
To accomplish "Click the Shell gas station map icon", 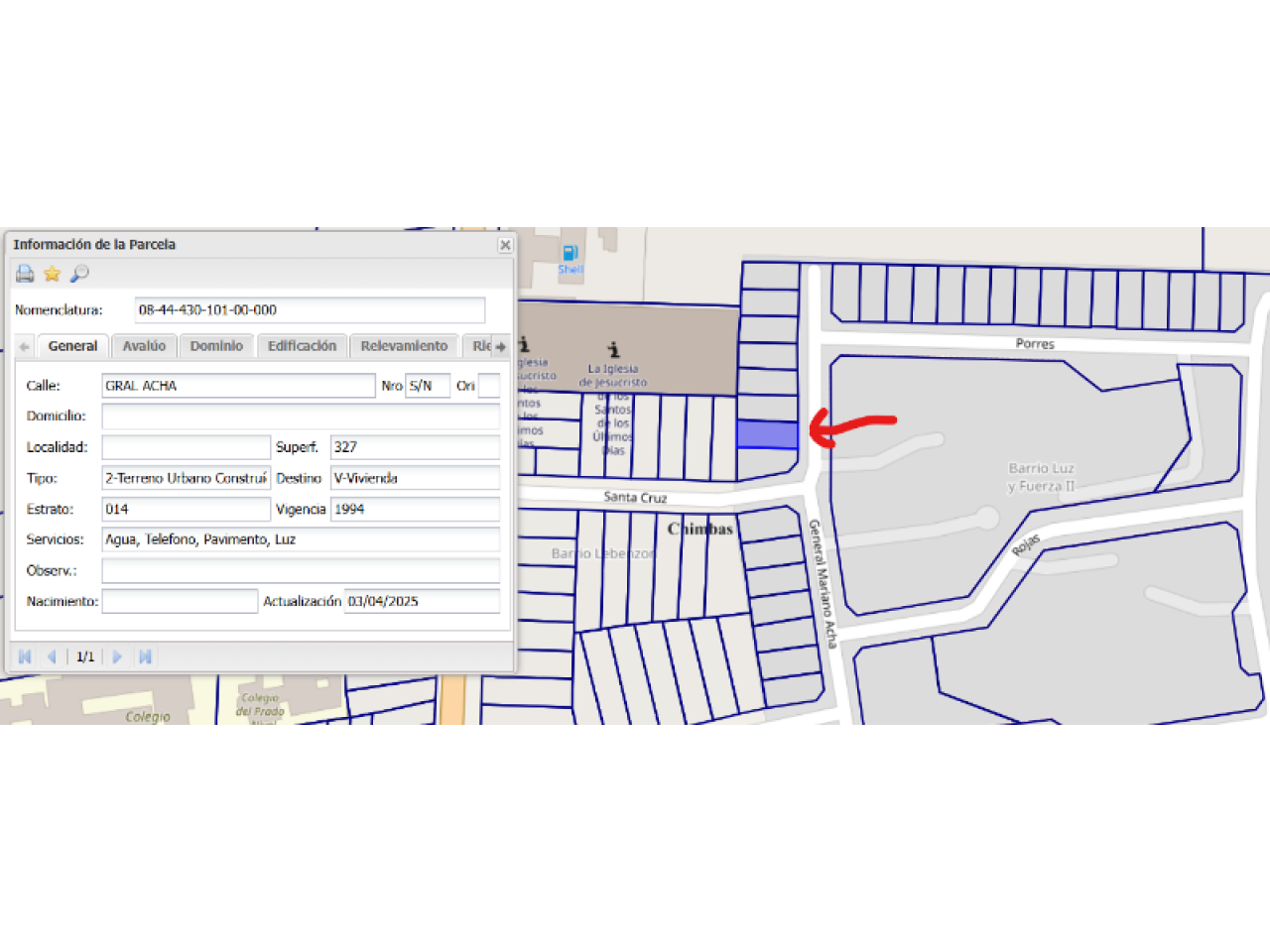I will coord(570,254).
